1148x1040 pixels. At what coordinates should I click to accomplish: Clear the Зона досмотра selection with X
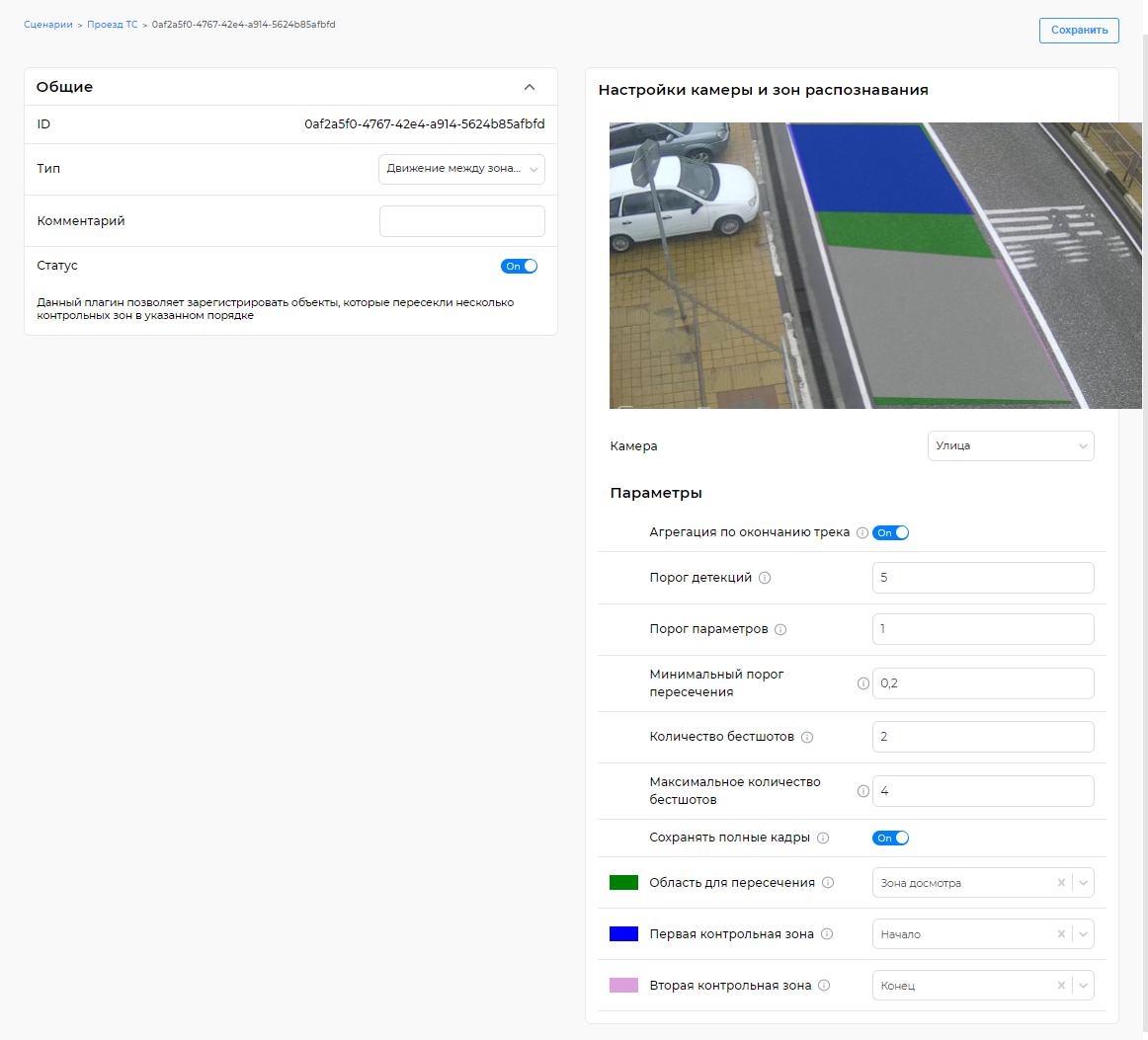pyautogui.click(x=1061, y=883)
